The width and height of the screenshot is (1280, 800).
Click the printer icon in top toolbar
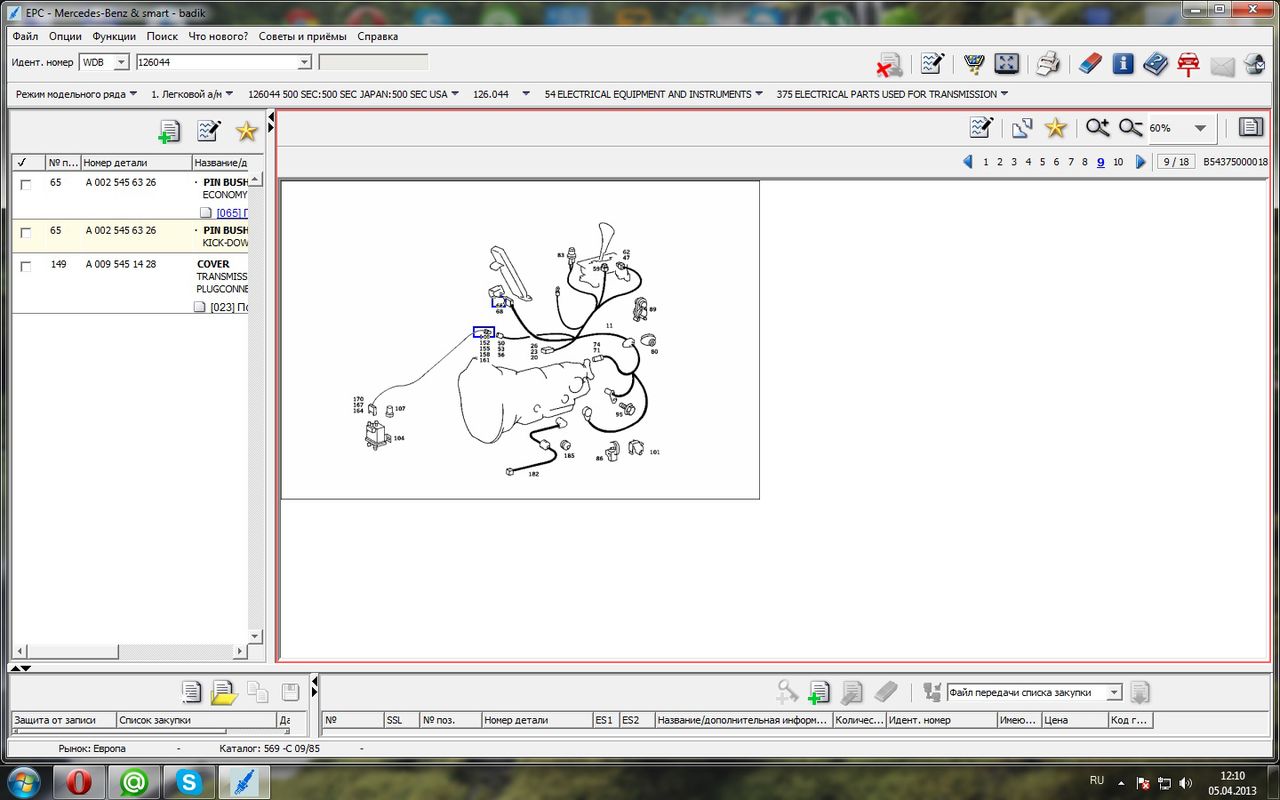1047,64
